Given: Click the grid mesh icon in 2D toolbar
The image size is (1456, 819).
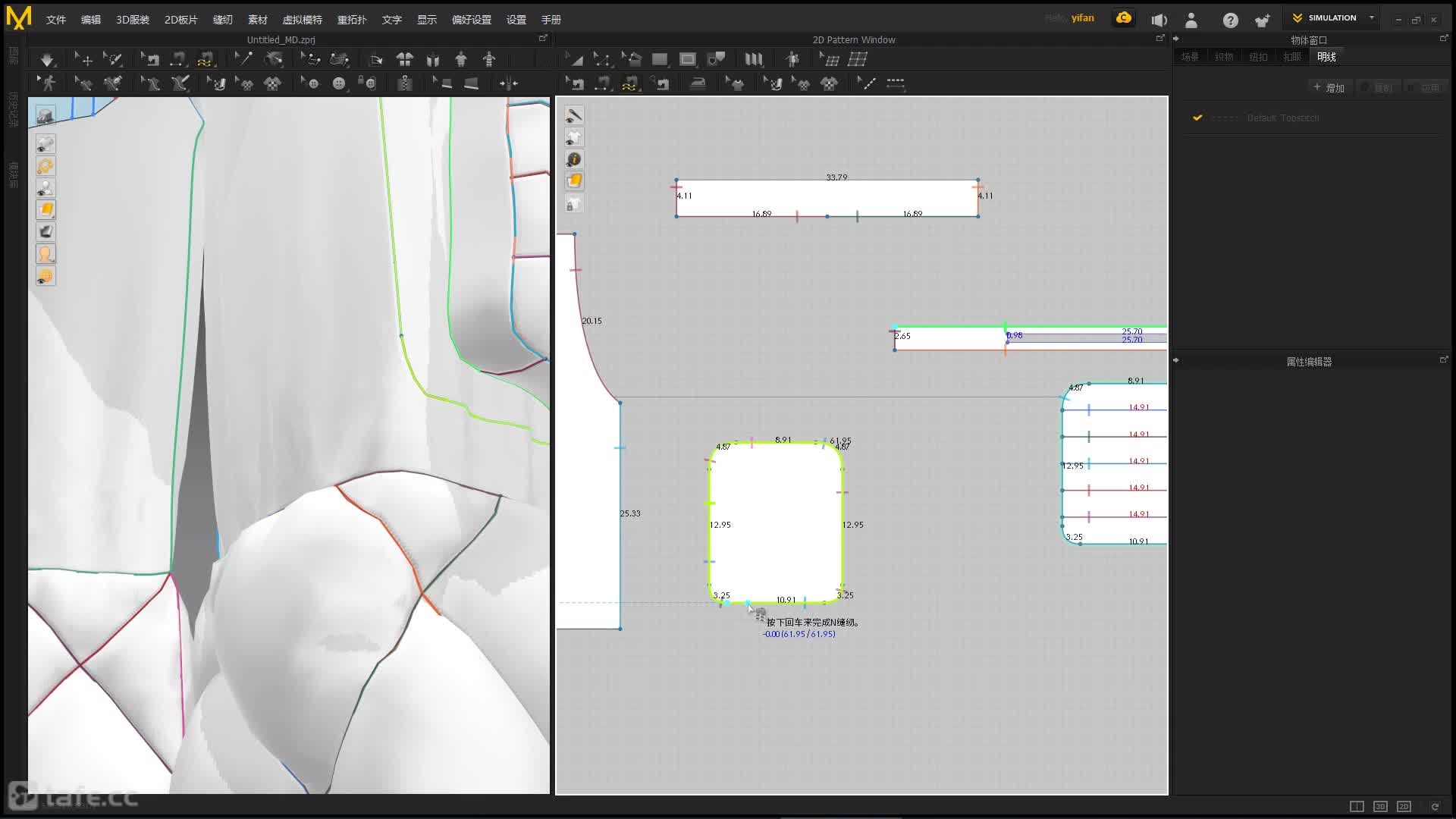Looking at the screenshot, I should tap(858, 60).
